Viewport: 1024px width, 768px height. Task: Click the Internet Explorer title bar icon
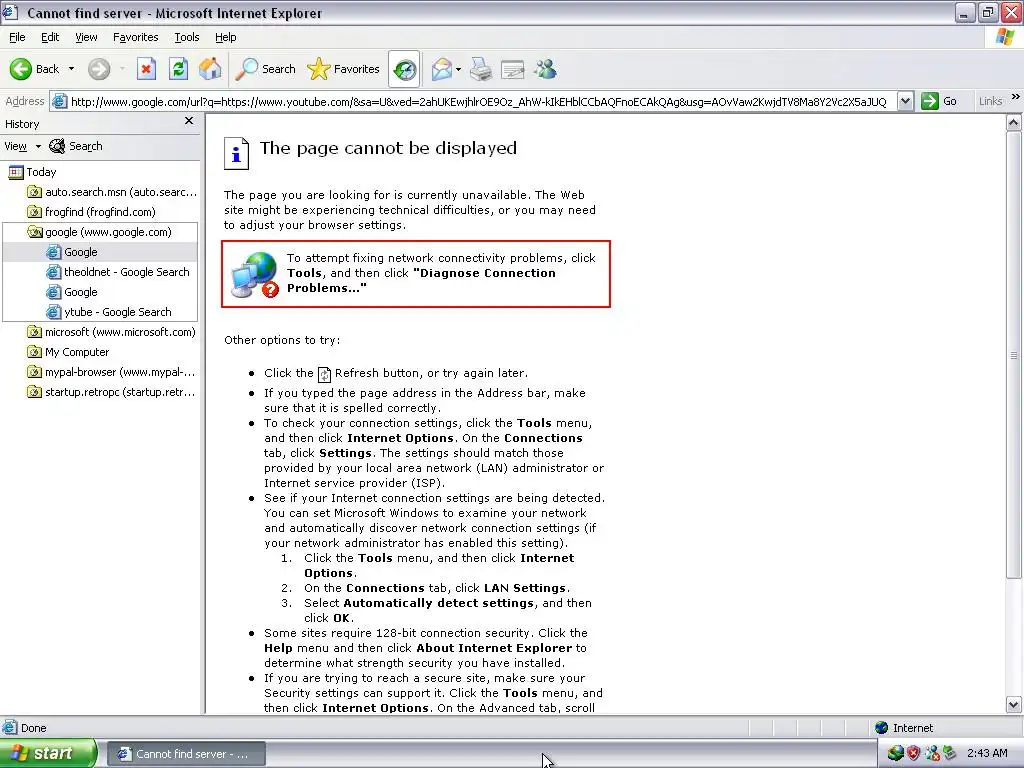pos(10,12)
